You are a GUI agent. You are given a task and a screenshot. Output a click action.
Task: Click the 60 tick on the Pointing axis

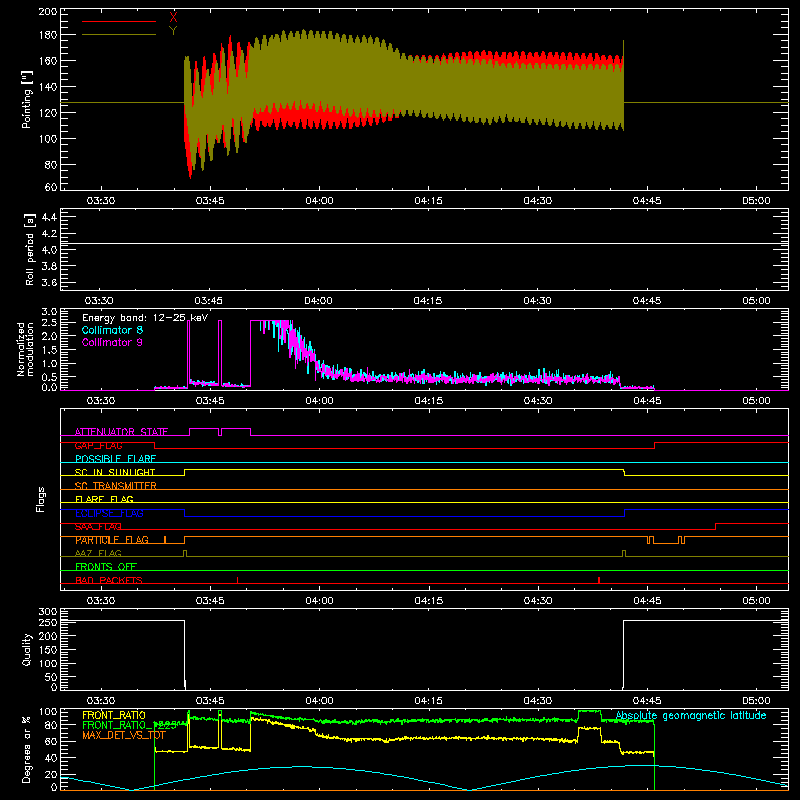click(51, 187)
